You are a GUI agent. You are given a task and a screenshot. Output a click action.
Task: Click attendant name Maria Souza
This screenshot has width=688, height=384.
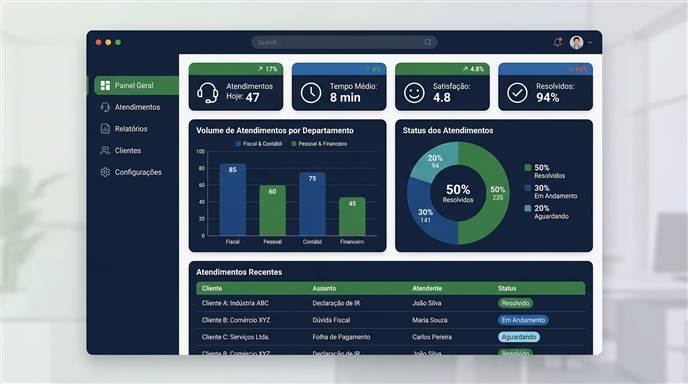coord(430,320)
